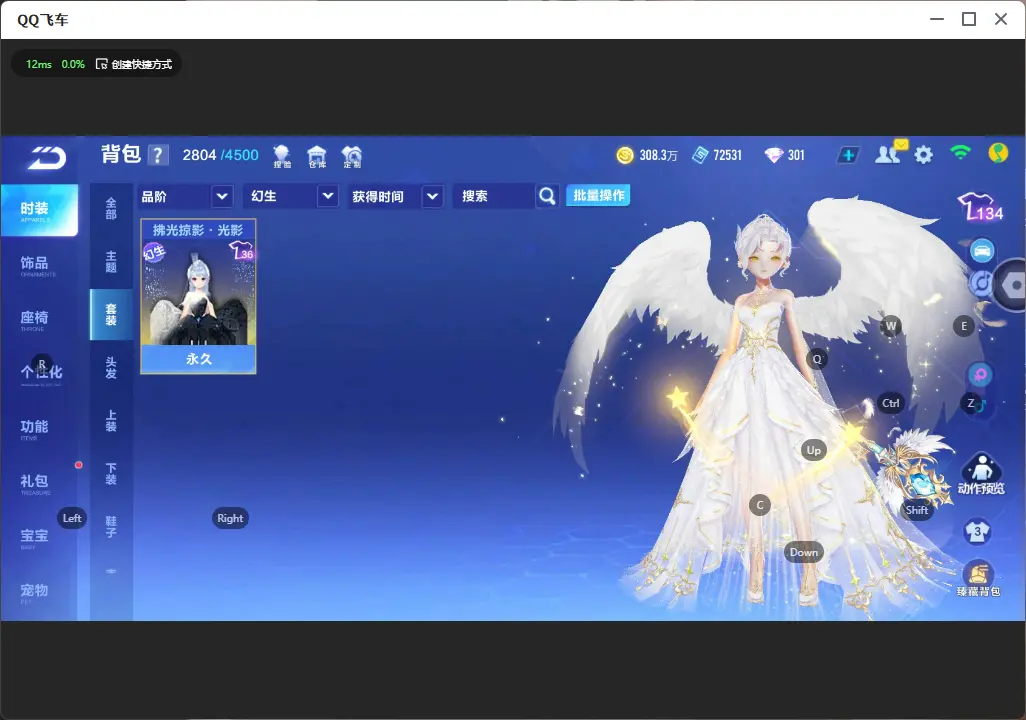1026x720 pixels.
Task: Click into the 搜索 search field
Action: (495, 196)
